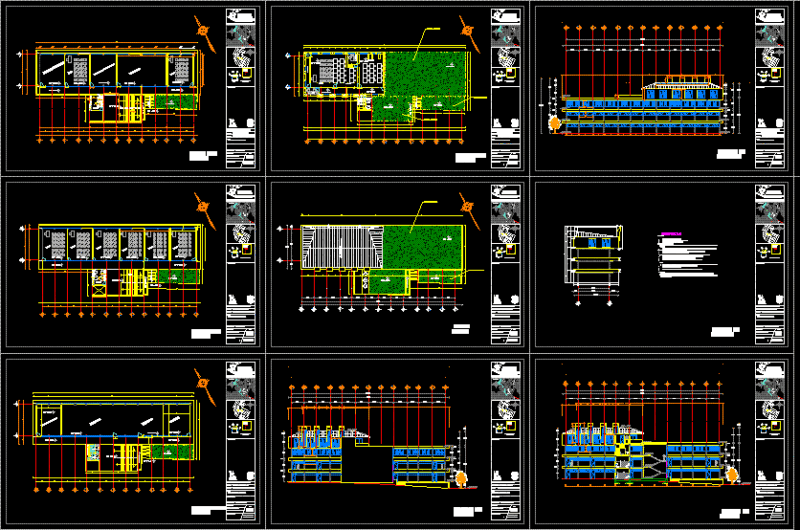Select the large green area in the top-middle plan

tap(425, 73)
